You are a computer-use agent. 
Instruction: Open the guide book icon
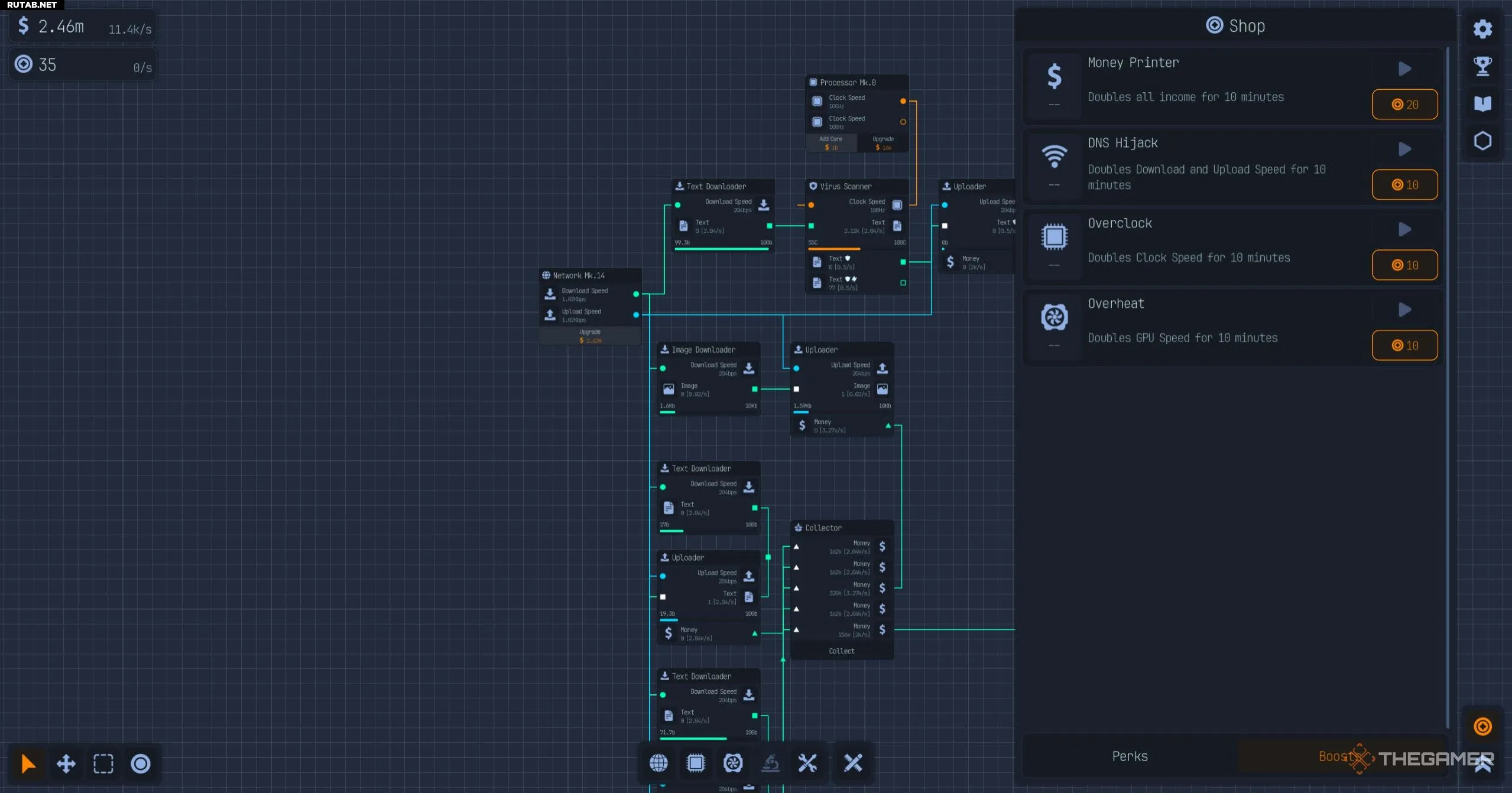1482,104
